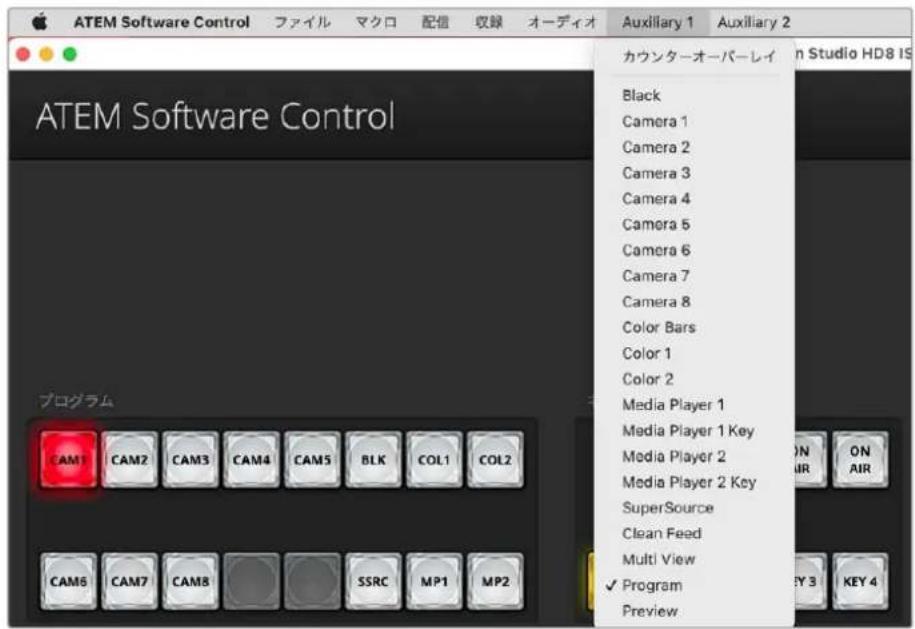Switch program bus to SSRC
915x629 pixels.
(x=373, y=581)
